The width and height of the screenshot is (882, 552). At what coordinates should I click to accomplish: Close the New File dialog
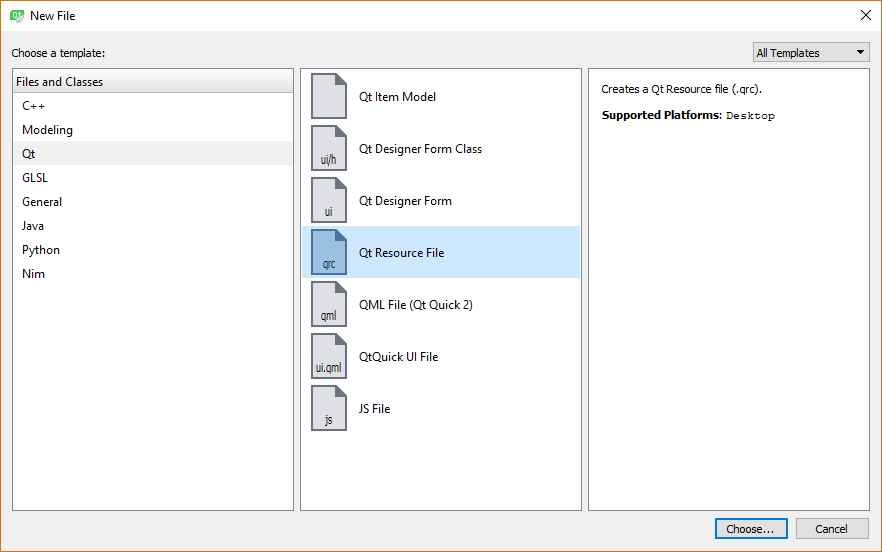tap(865, 15)
